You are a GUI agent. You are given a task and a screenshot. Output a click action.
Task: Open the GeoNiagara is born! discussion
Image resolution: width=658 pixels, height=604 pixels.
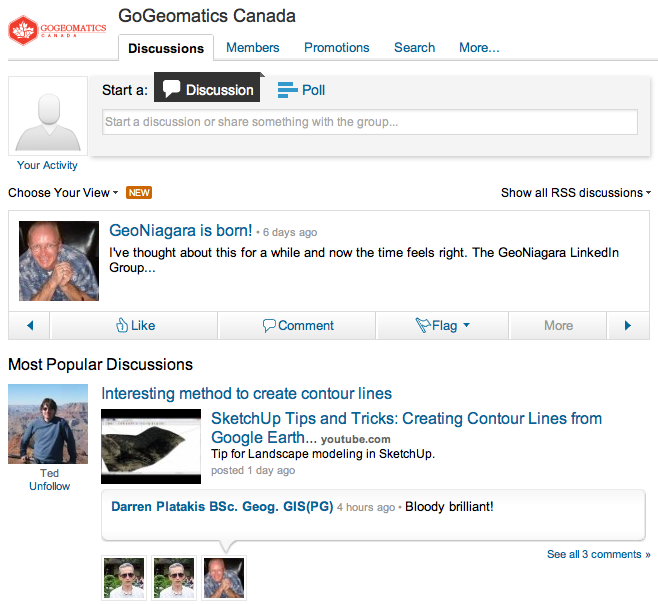point(181,231)
